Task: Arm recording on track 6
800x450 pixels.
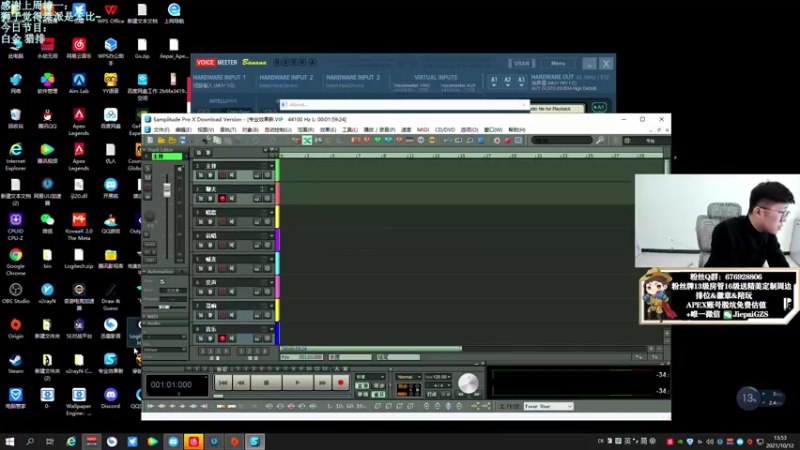Action: tap(222, 292)
